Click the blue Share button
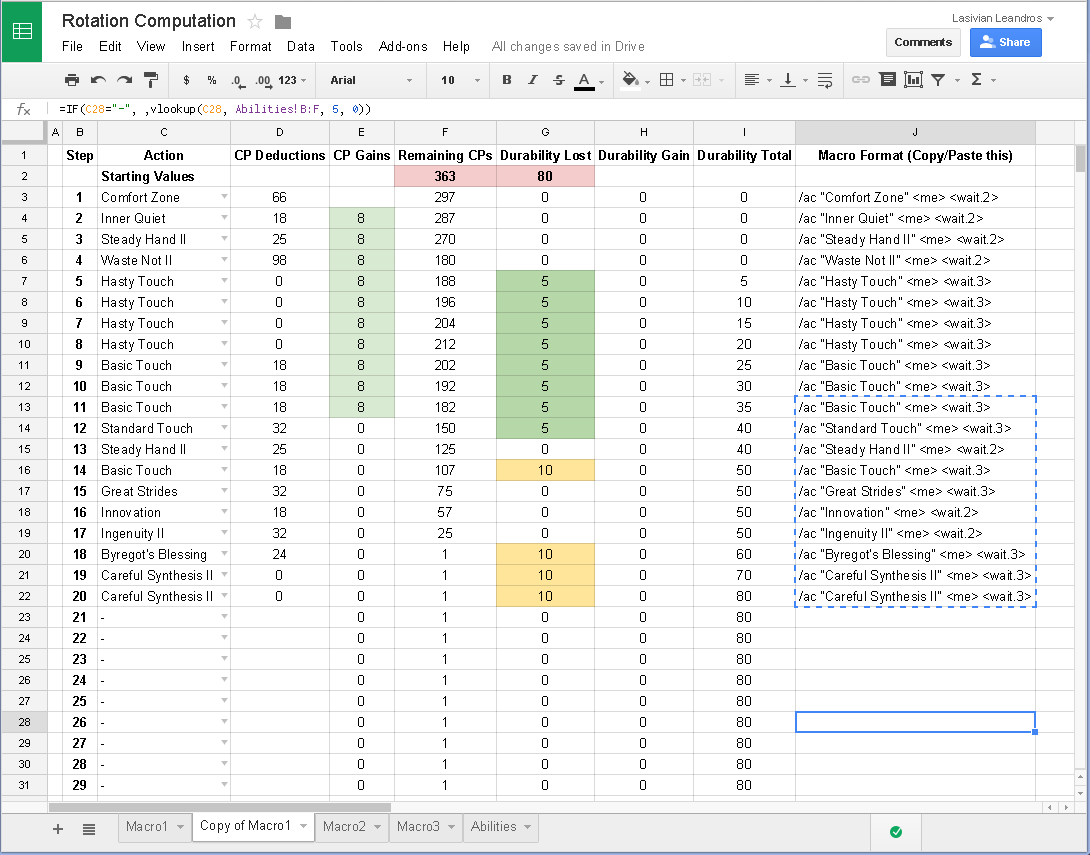Viewport: 1090px width, 855px height. (1005, 42)
